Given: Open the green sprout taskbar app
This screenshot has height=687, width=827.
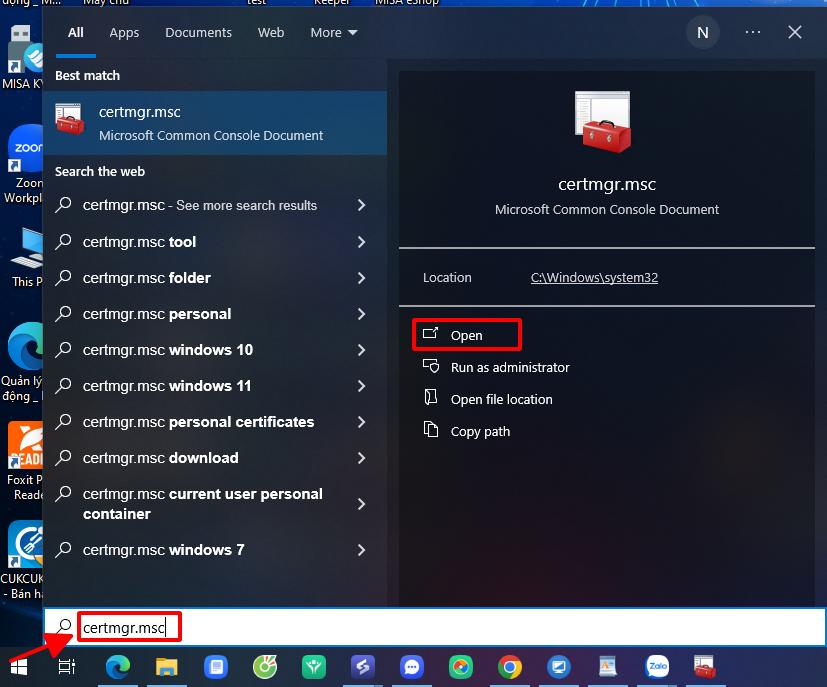Looking at the screenshot, I should tap(314, 667).
